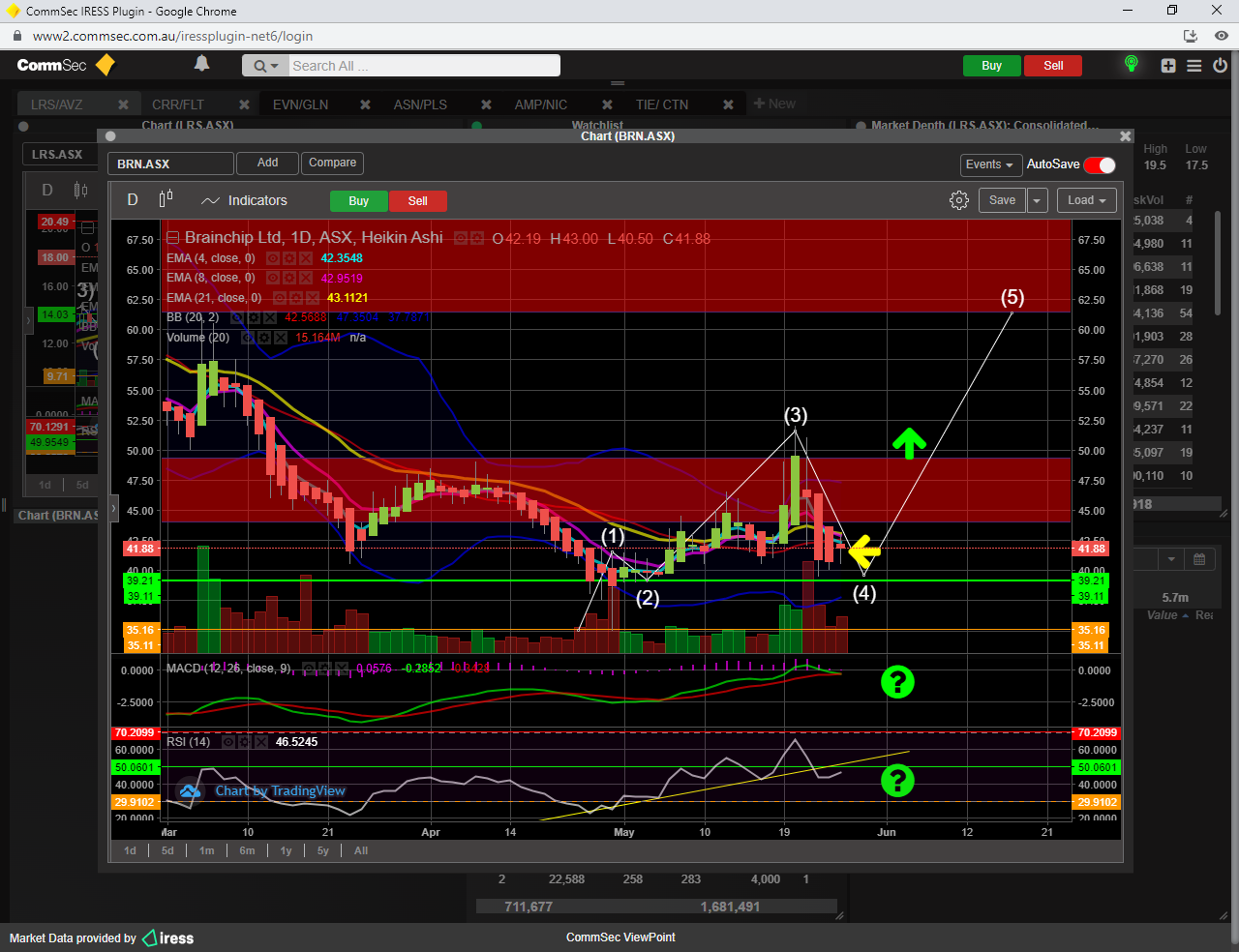Open settings for EMA (4, close, 0)
Screen dimensions: 1239x952
289,258
